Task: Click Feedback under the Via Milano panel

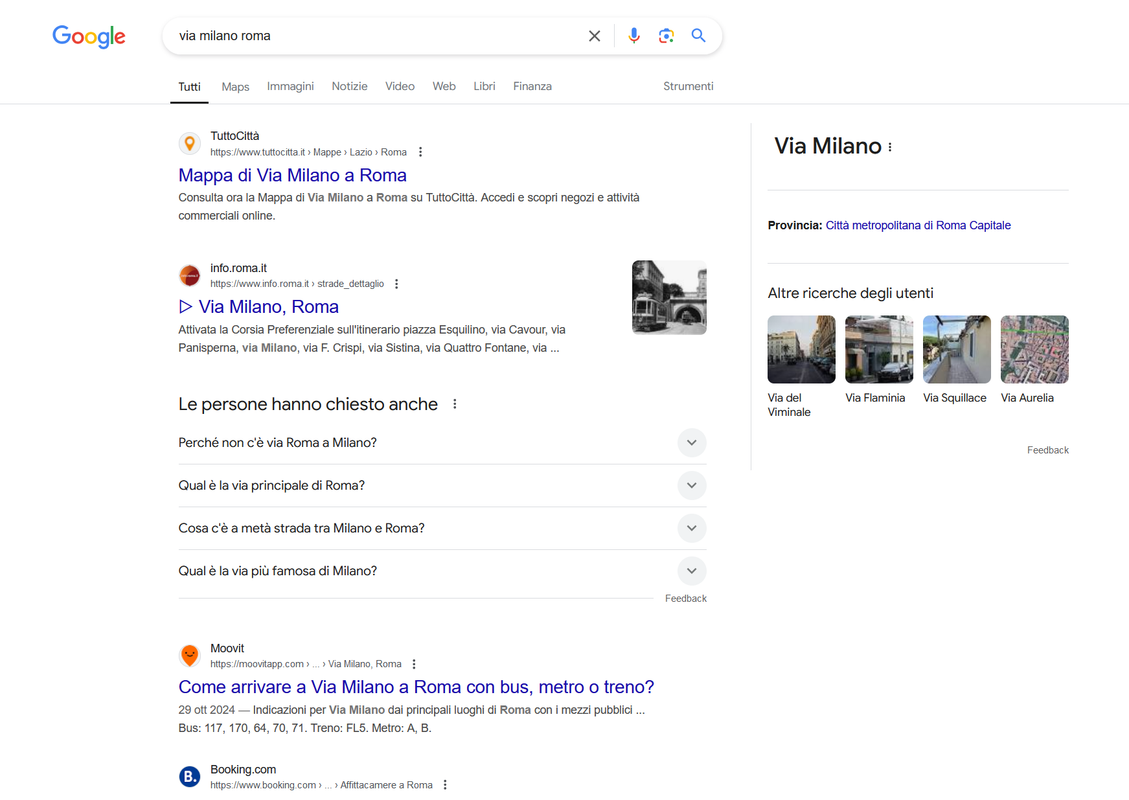Action: coord(1048,450)
